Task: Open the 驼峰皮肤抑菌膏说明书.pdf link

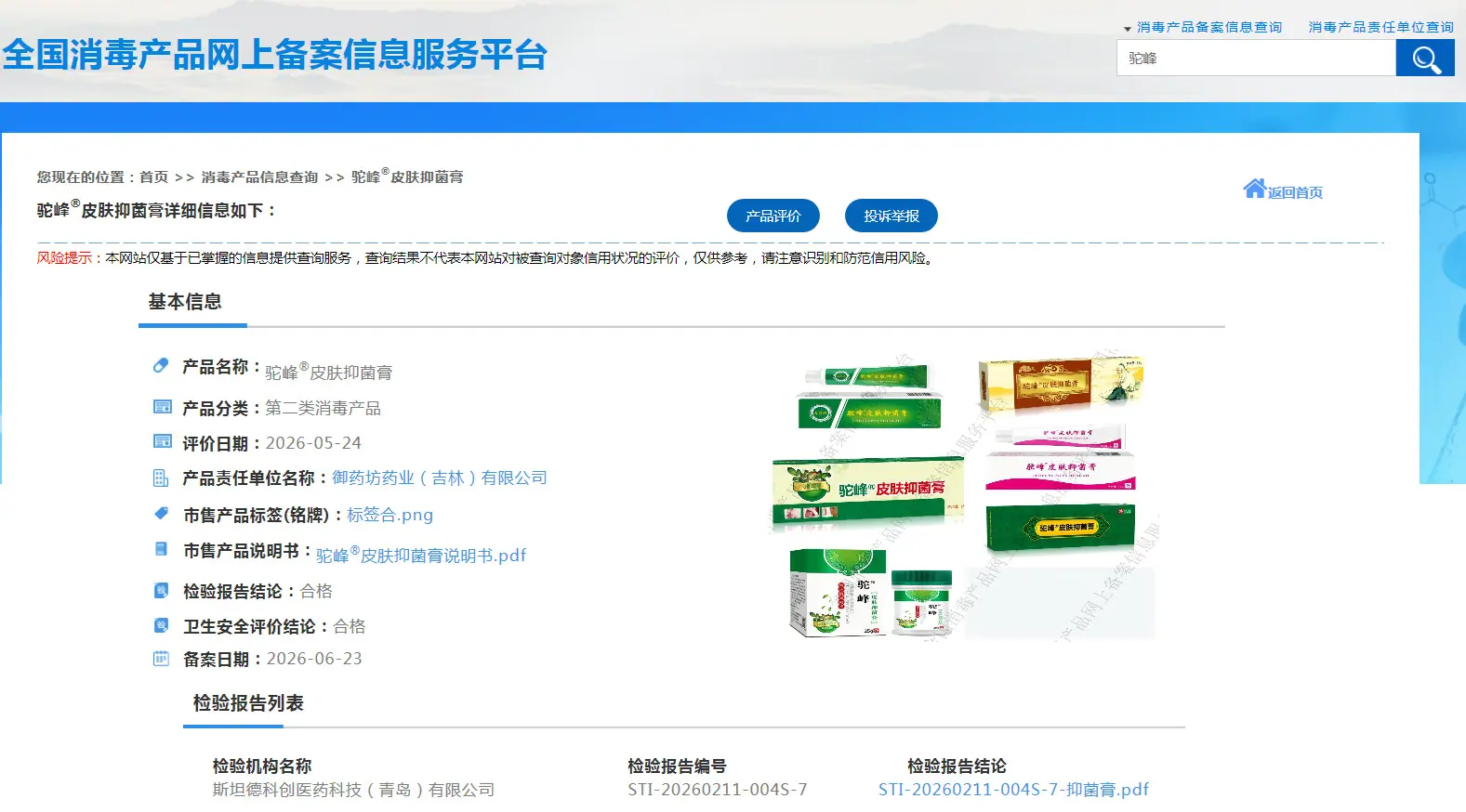Action: point(421,554)
